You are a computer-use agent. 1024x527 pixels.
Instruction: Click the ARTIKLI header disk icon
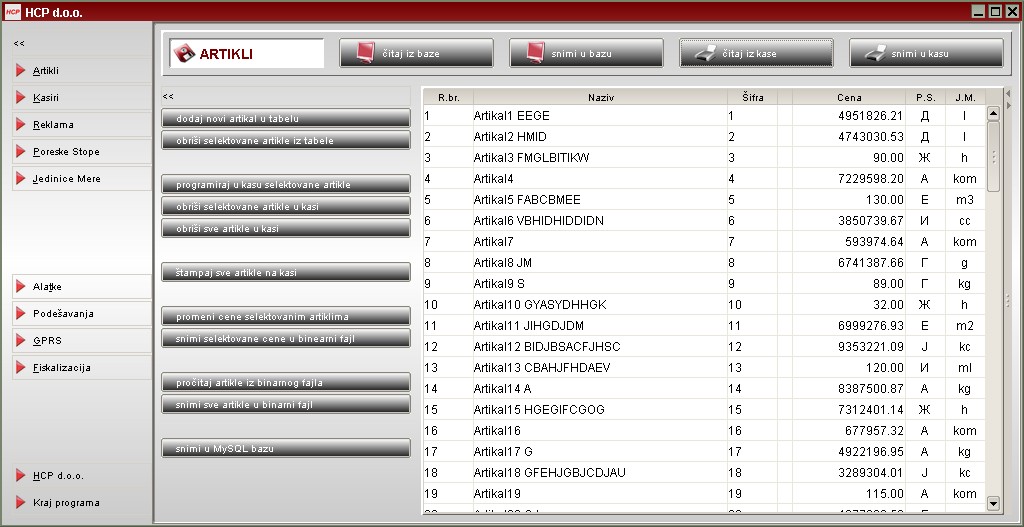pos(184,54)
